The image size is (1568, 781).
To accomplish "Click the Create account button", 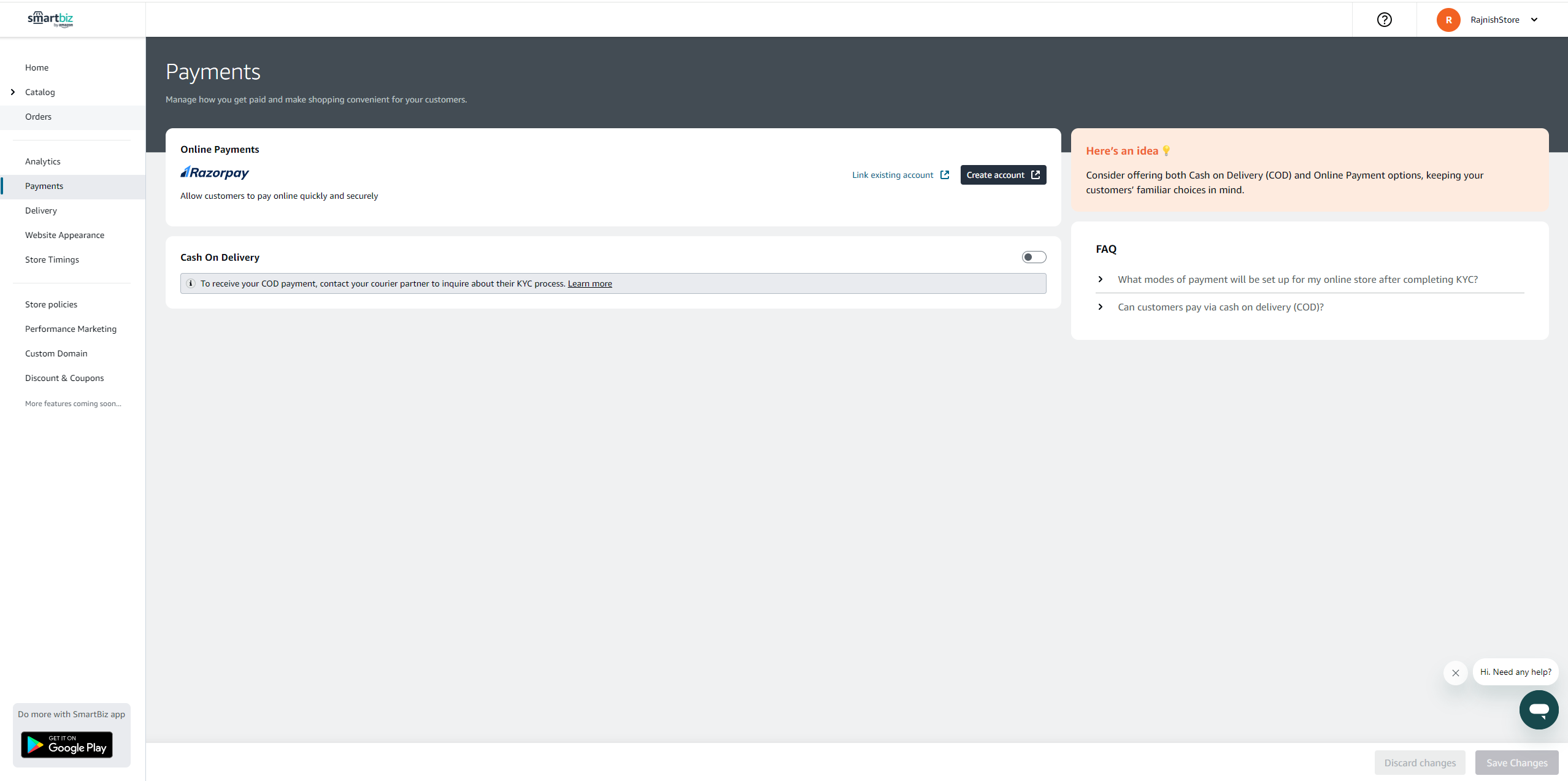I will [x=1002, y=174].
